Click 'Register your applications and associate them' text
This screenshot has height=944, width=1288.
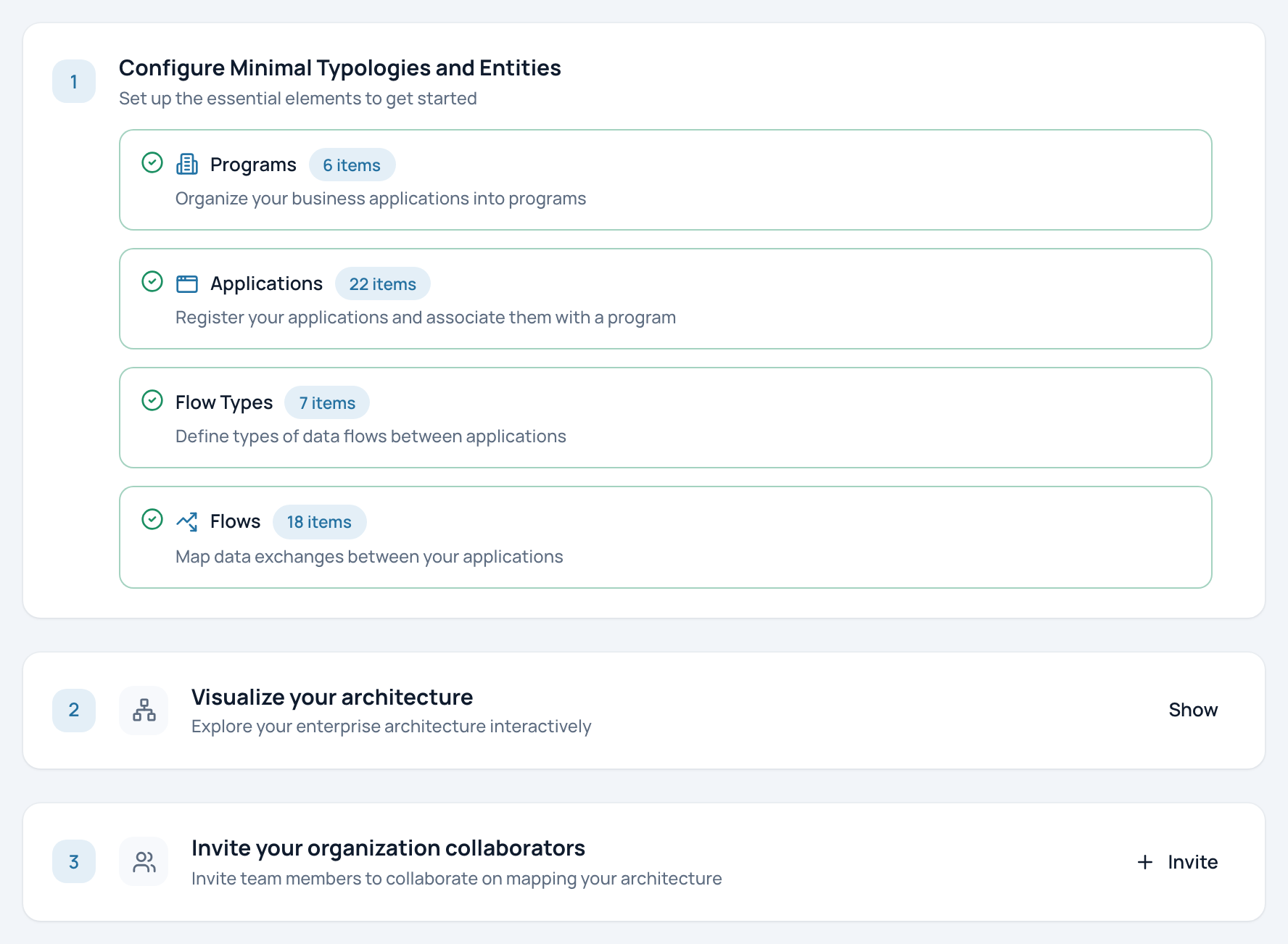coord(426,317)
